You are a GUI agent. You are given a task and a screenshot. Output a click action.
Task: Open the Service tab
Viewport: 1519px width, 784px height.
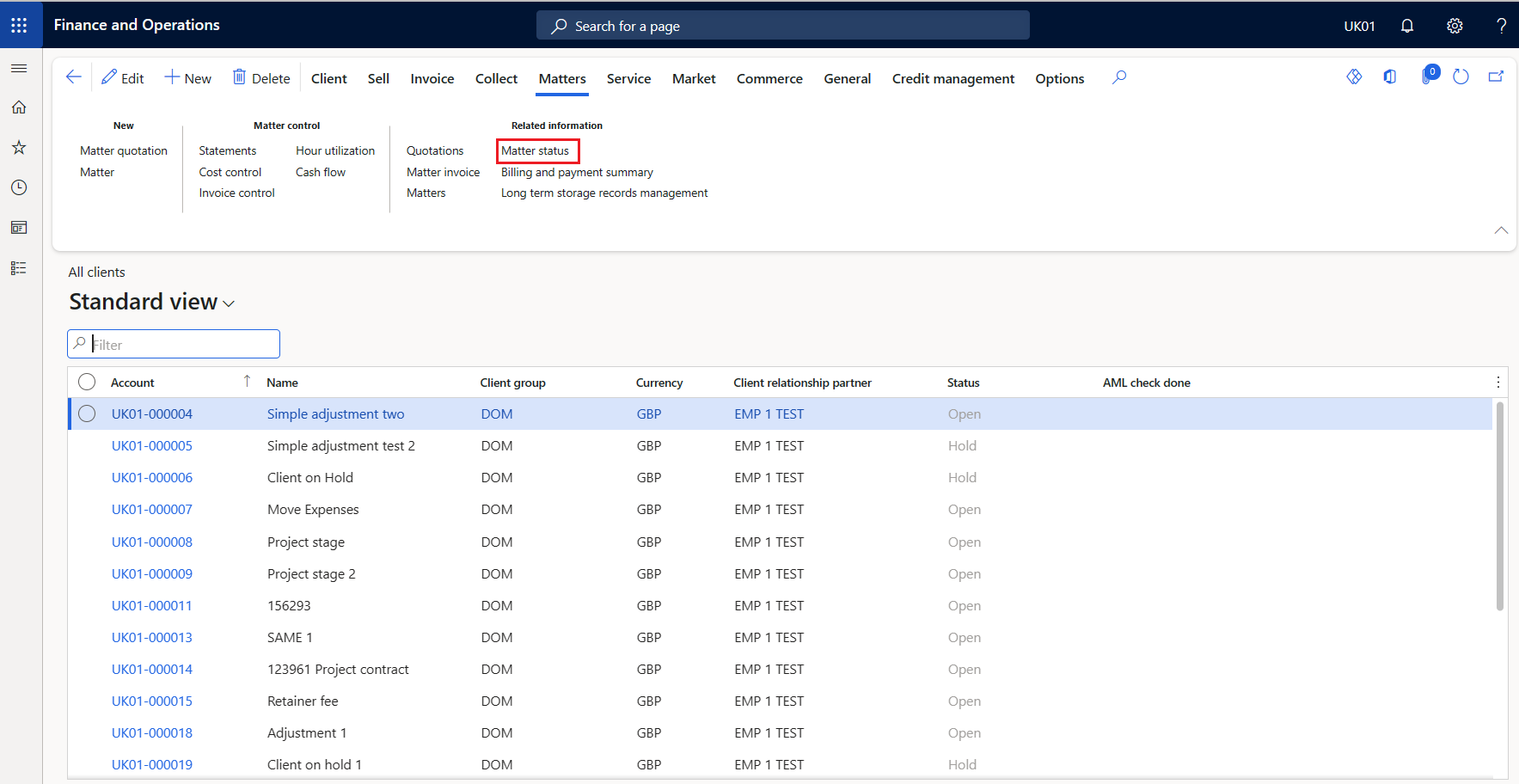pos(628,78)
